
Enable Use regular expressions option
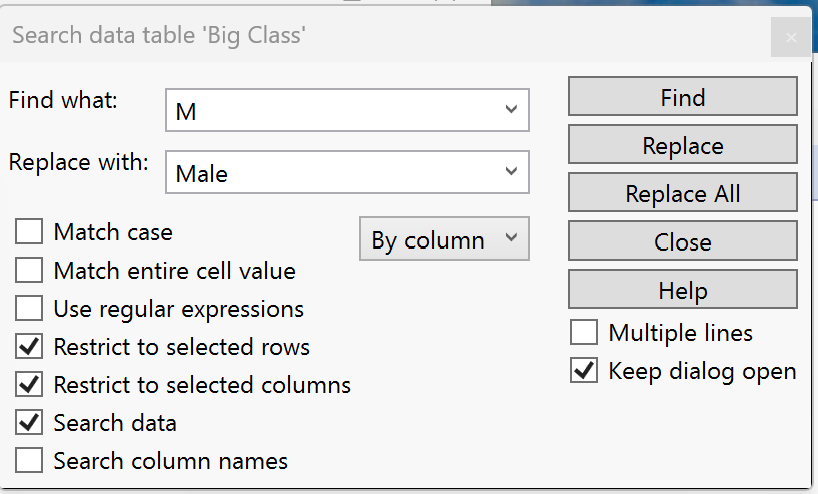[30, 309]
